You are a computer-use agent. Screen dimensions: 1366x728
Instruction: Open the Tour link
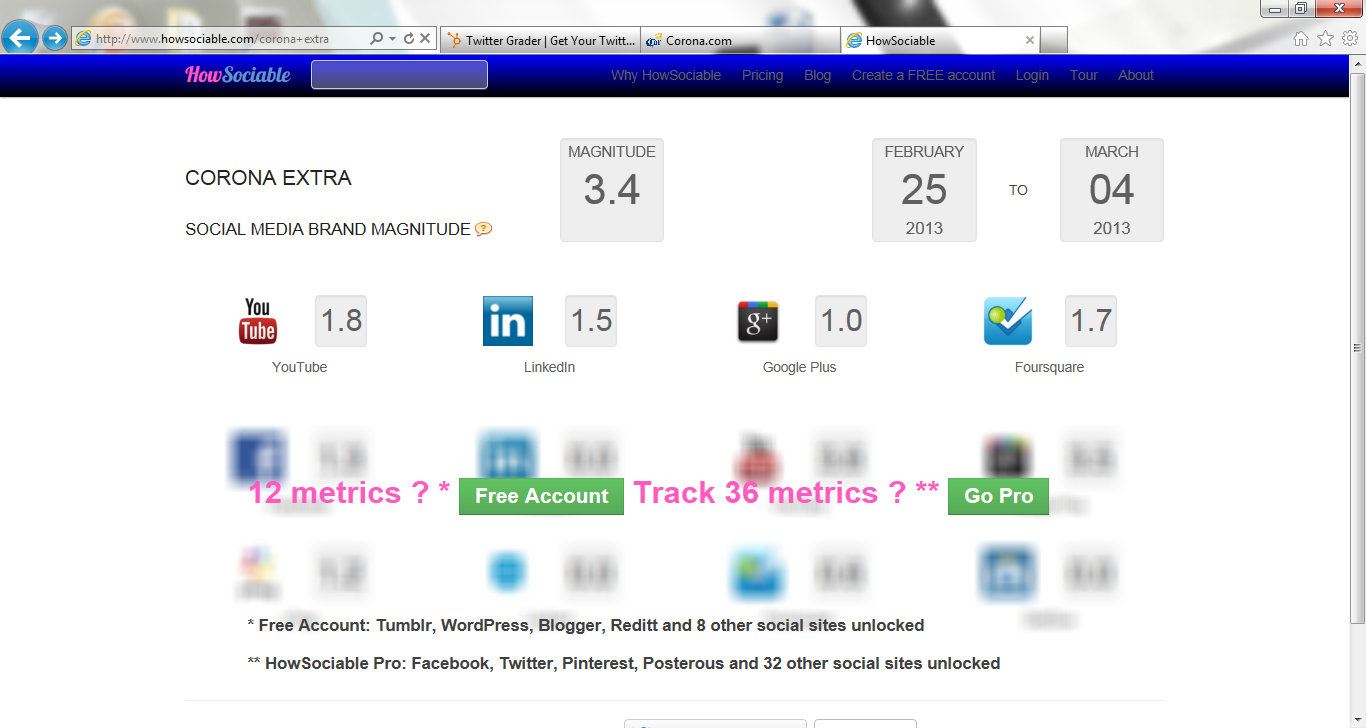point(1084,75)
